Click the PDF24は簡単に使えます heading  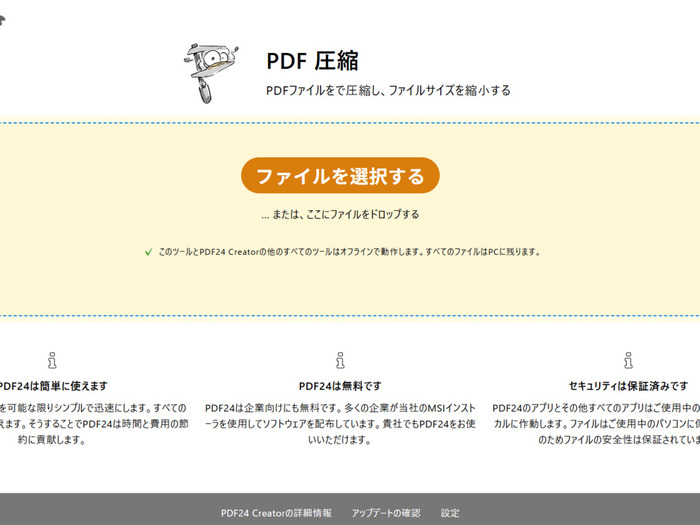coord(53,386)
